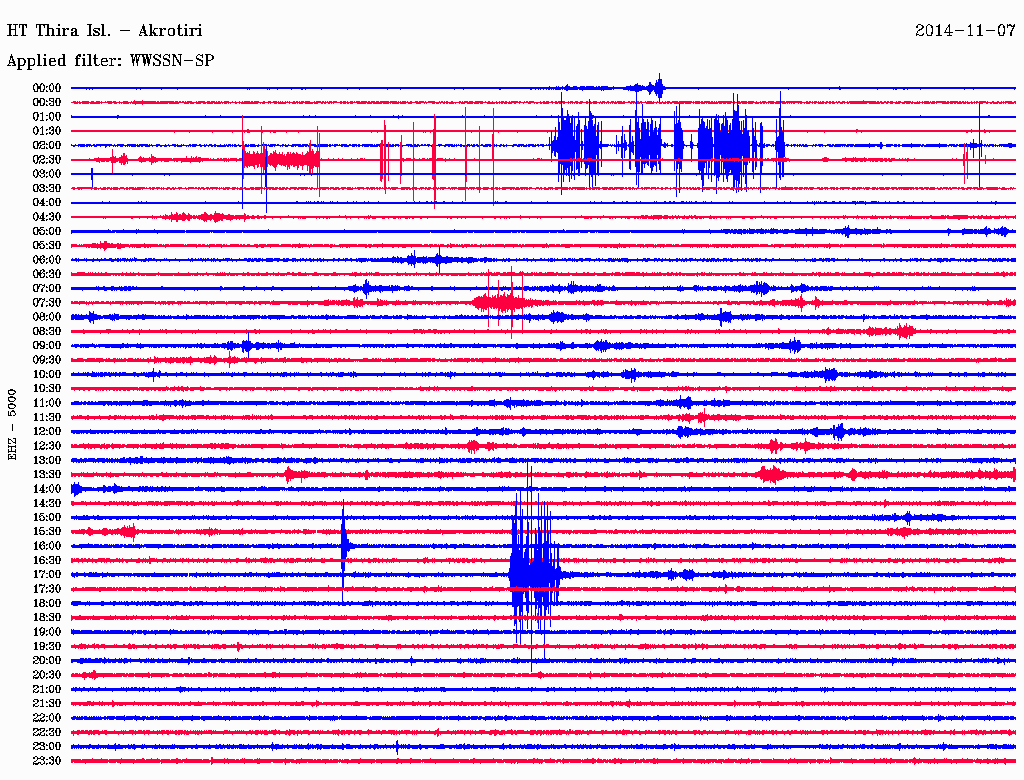Select the 06:00 time label
This screenshot has height=780, width=1024.
pyautogui.click(x=47, y=259)
